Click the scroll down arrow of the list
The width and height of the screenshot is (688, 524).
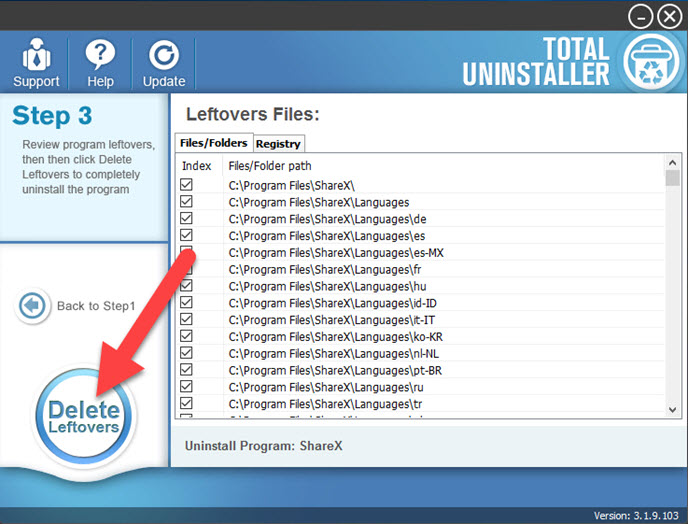(672, 409)
